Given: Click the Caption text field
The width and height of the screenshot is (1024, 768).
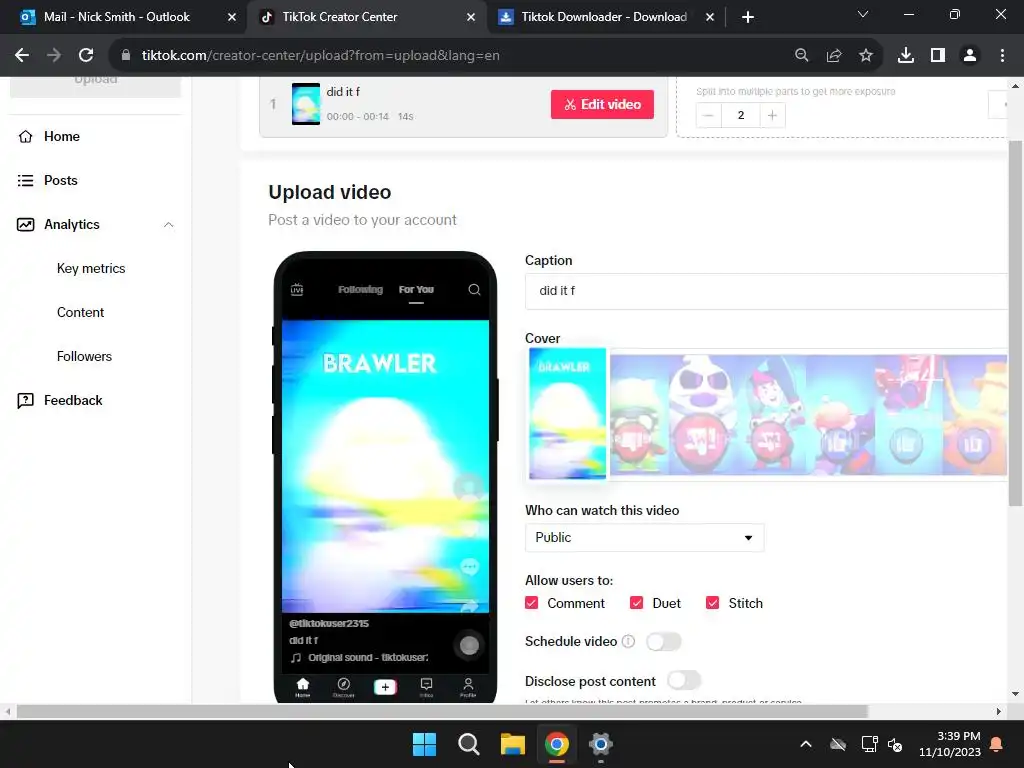Looking at the screenshot, I should (766, 291).
